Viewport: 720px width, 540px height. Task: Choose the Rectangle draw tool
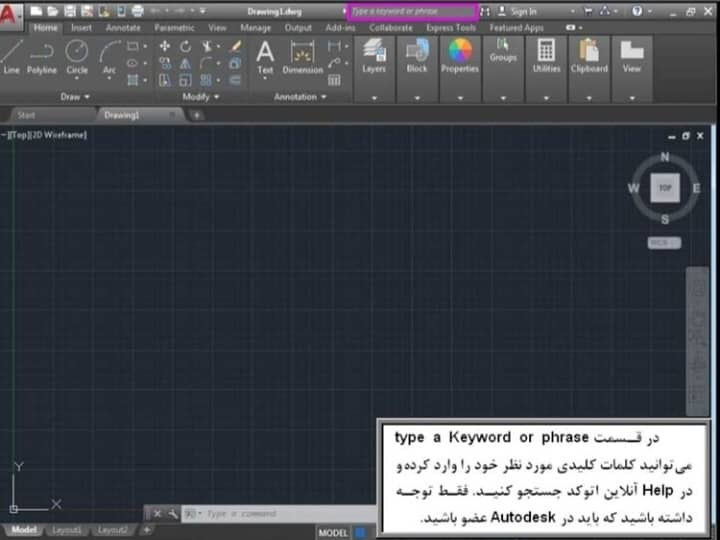coord(133,46)
